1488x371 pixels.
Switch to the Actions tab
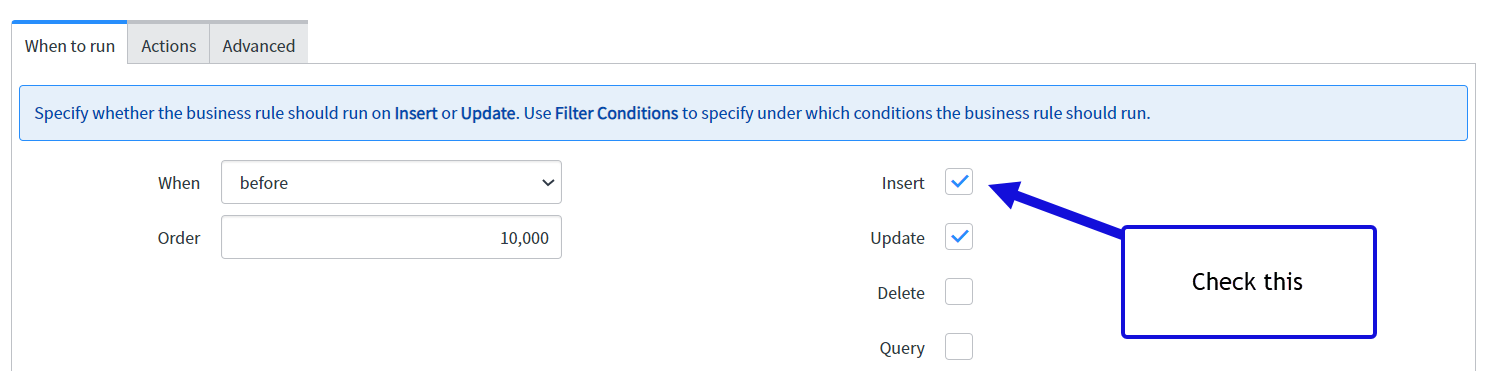click(x=168, y=45)
